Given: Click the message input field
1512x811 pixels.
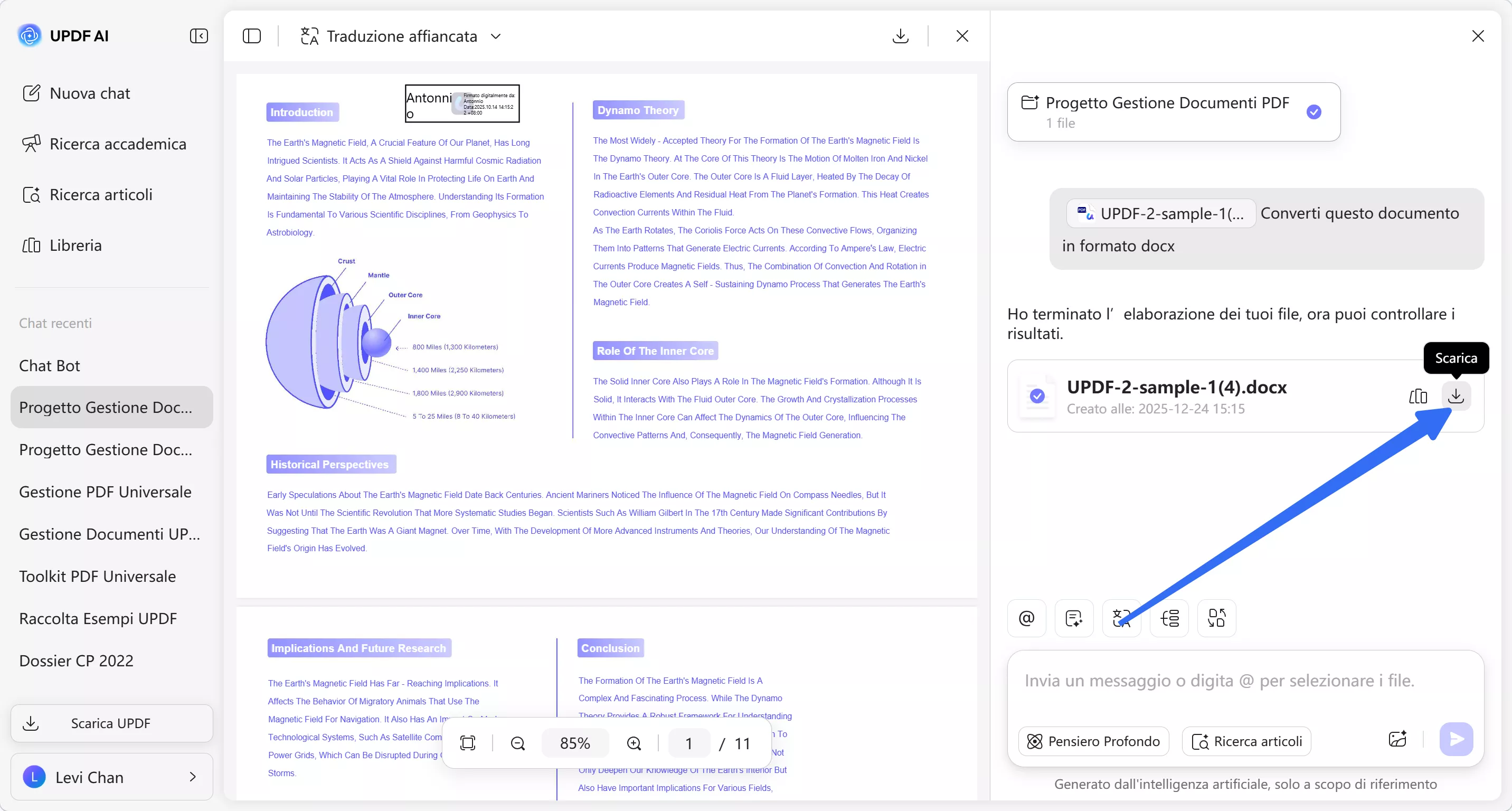Looking at the screenshot, I should pos(1218,681).
